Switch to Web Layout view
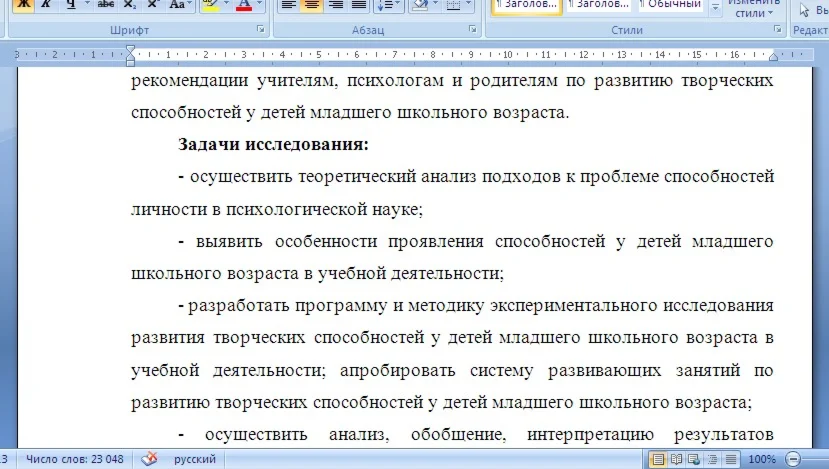The image size is (829, 469). click(694, 459)
